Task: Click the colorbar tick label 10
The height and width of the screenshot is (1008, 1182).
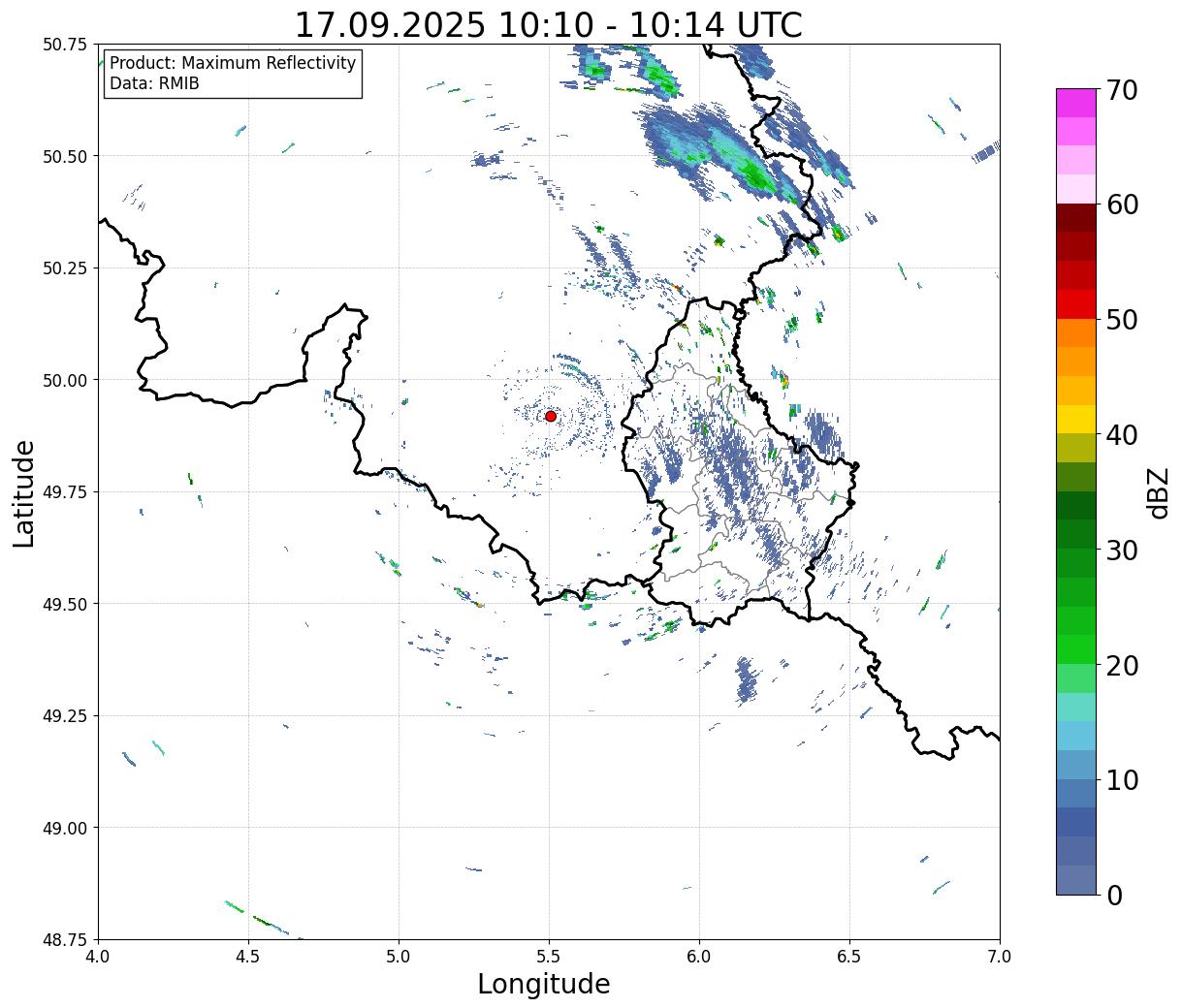Action: pyautogui.click(x=1122, y=780)
